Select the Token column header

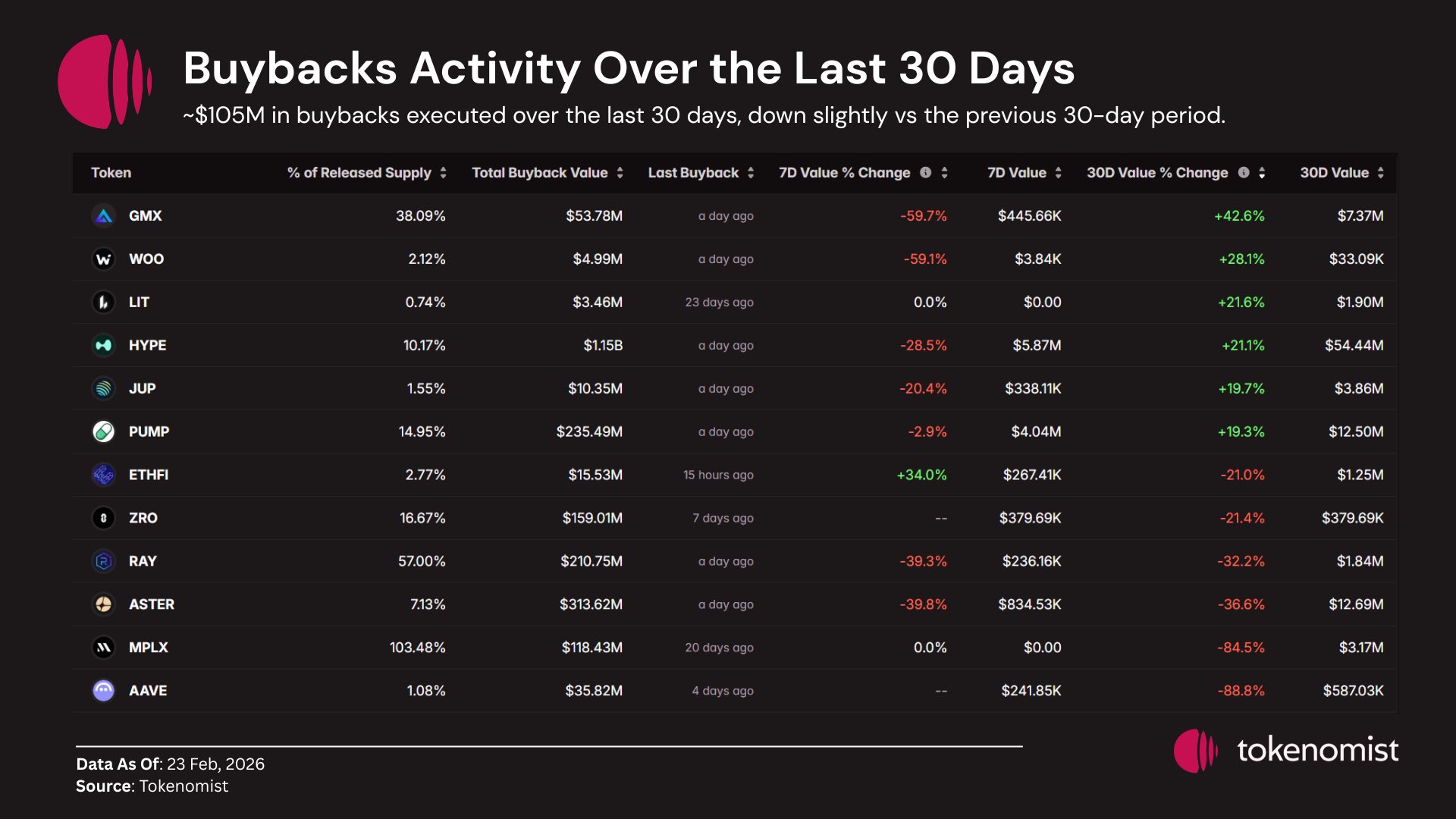tap(111, 173)
